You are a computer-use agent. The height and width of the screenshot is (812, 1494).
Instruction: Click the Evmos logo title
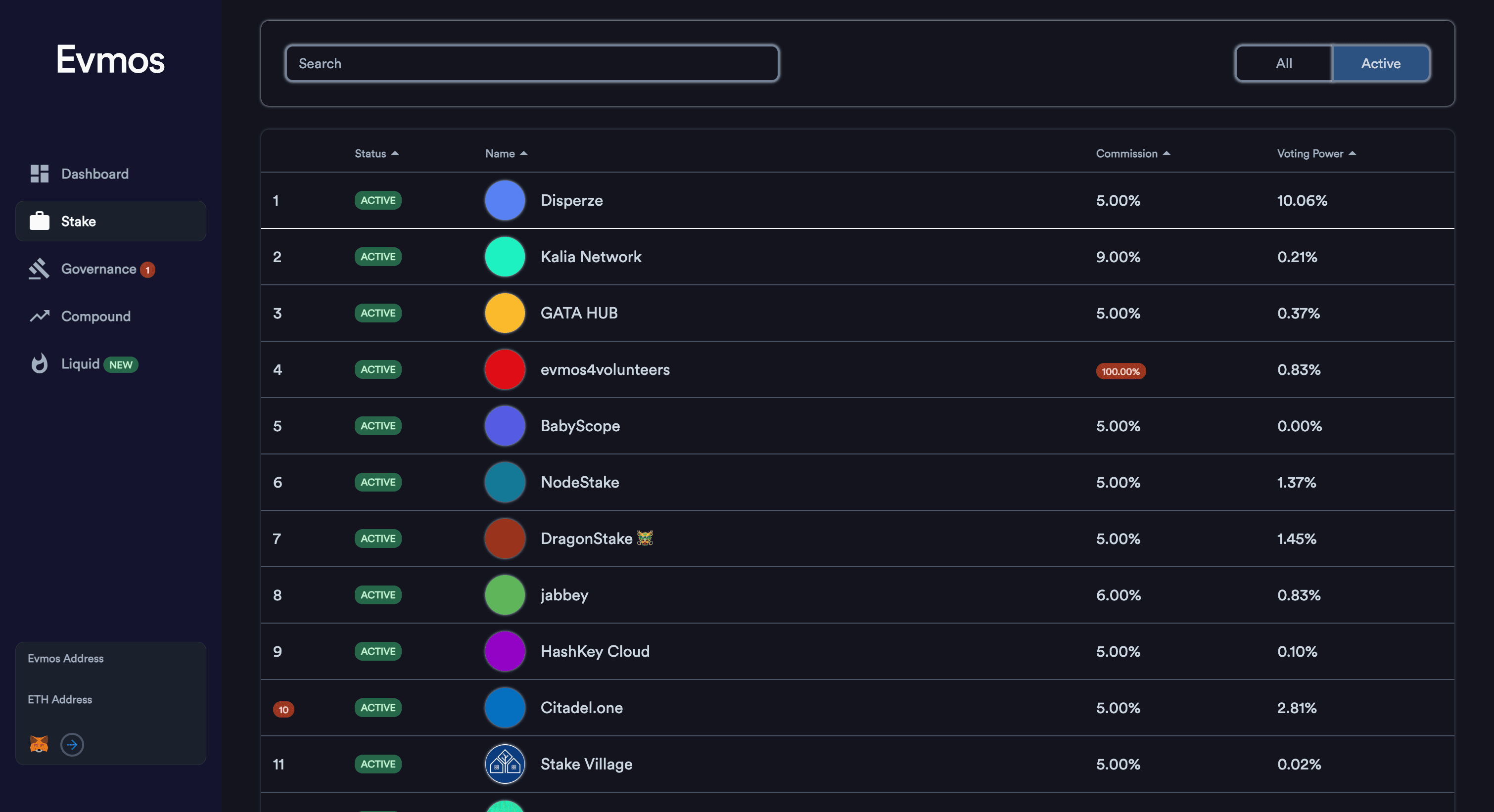[x=110, y=59]
